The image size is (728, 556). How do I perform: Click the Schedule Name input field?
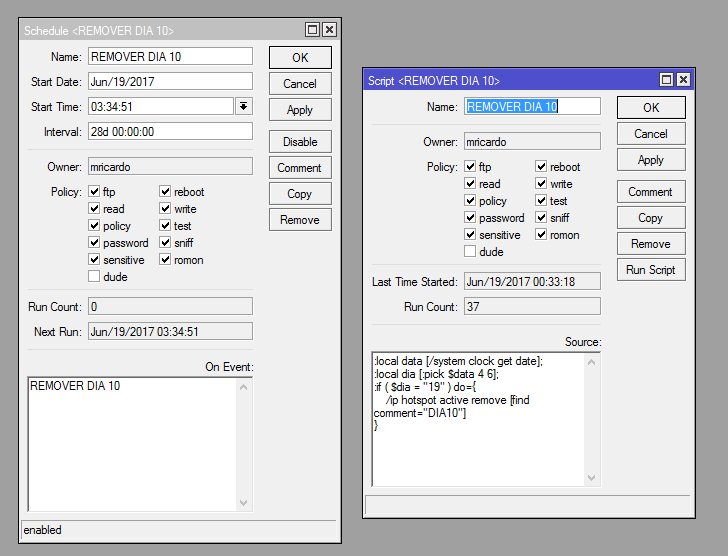(170, 56)
